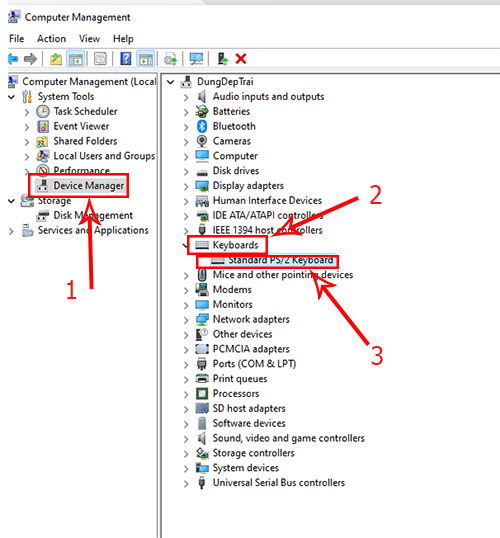Select Storage controllers entry
Image resolution: width=500 pixels, height=538 pixels.
[x=253, y=453]
